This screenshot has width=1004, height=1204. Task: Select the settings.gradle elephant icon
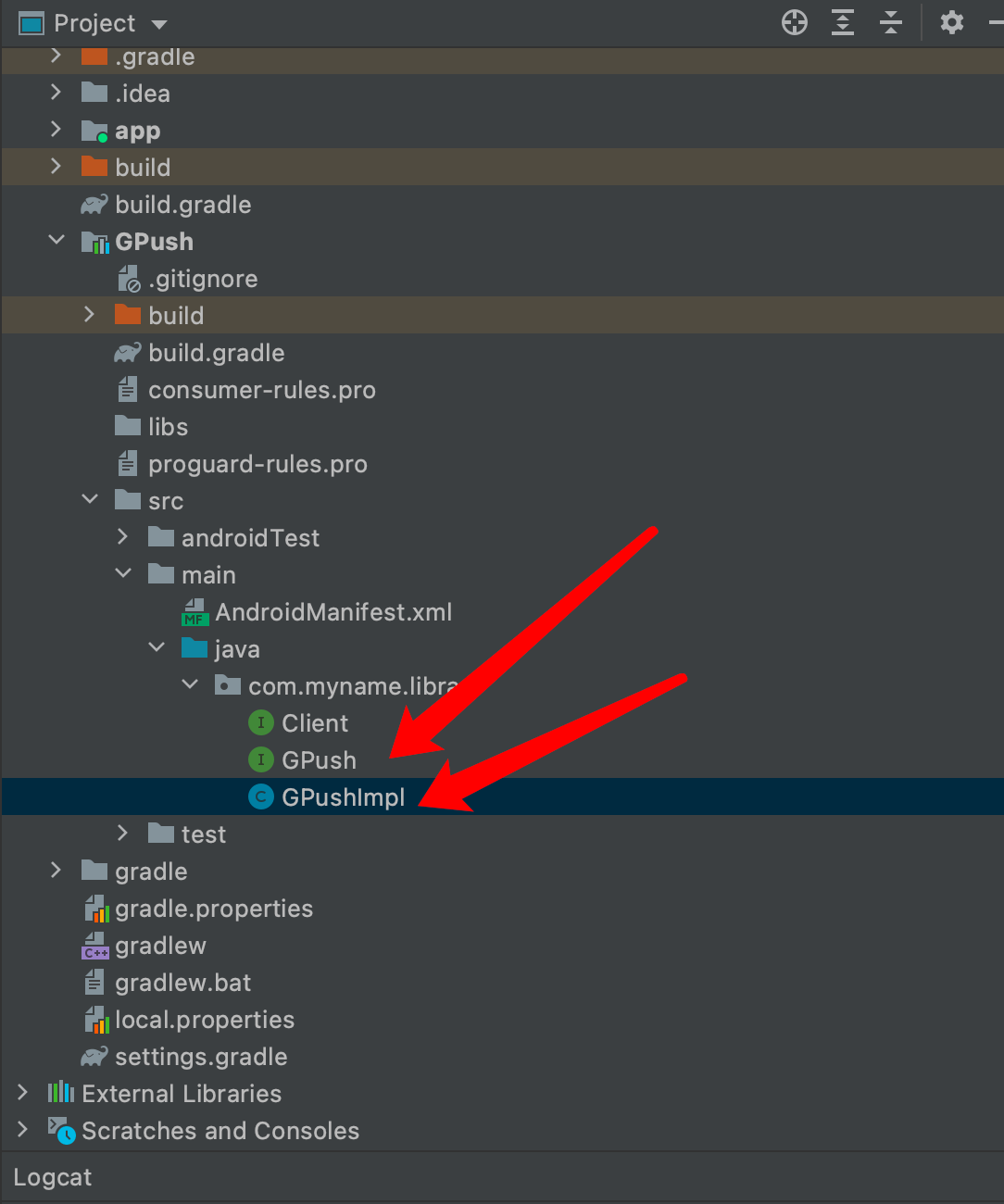(94, 1056)
